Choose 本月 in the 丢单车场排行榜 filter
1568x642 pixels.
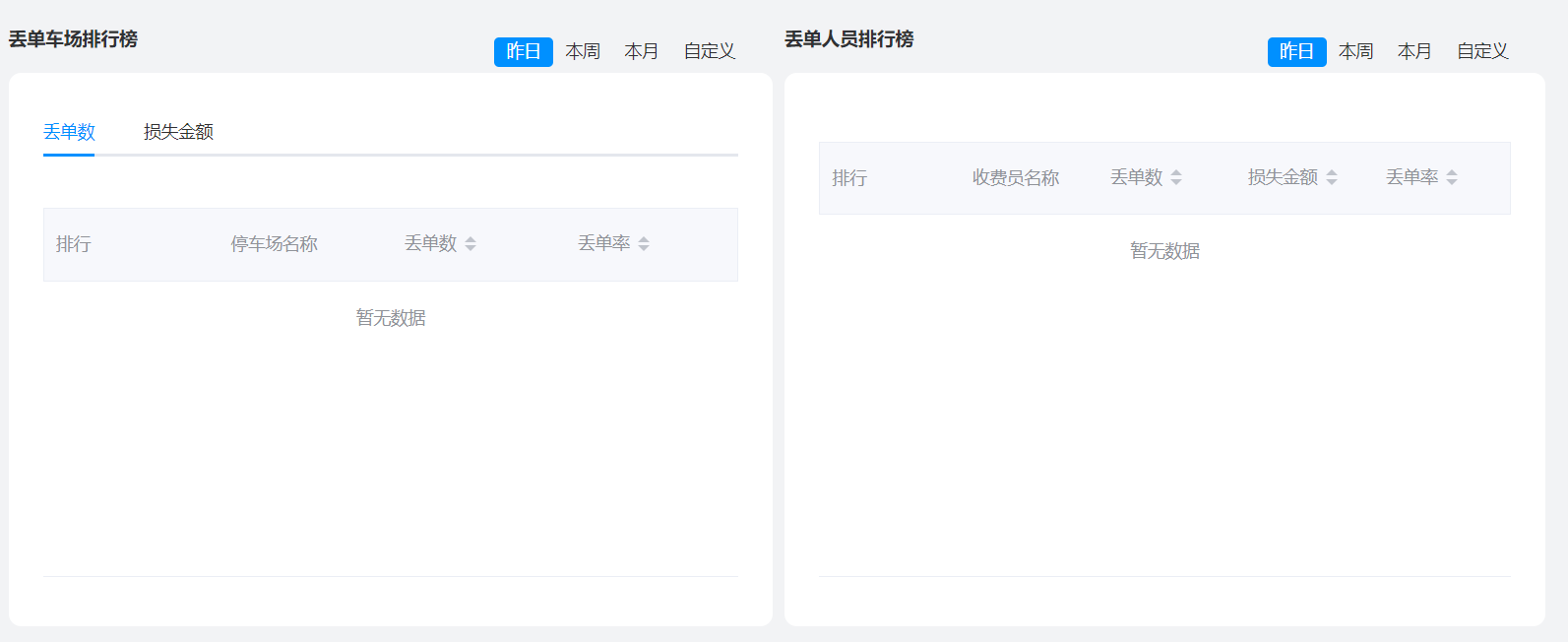click(641, 51)
